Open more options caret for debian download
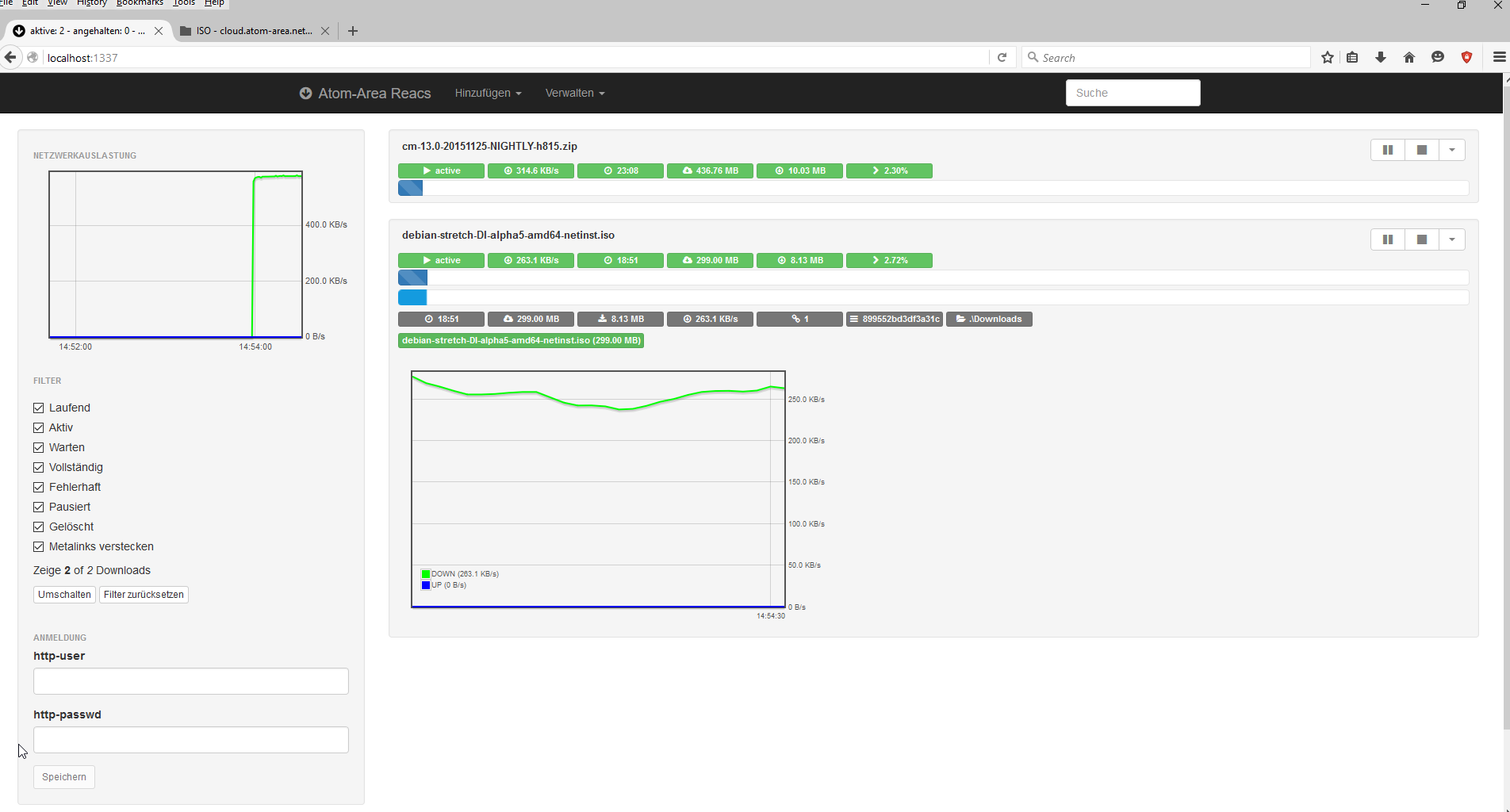Viewport: 1510px width, 812px height. tap(1451, 239)
